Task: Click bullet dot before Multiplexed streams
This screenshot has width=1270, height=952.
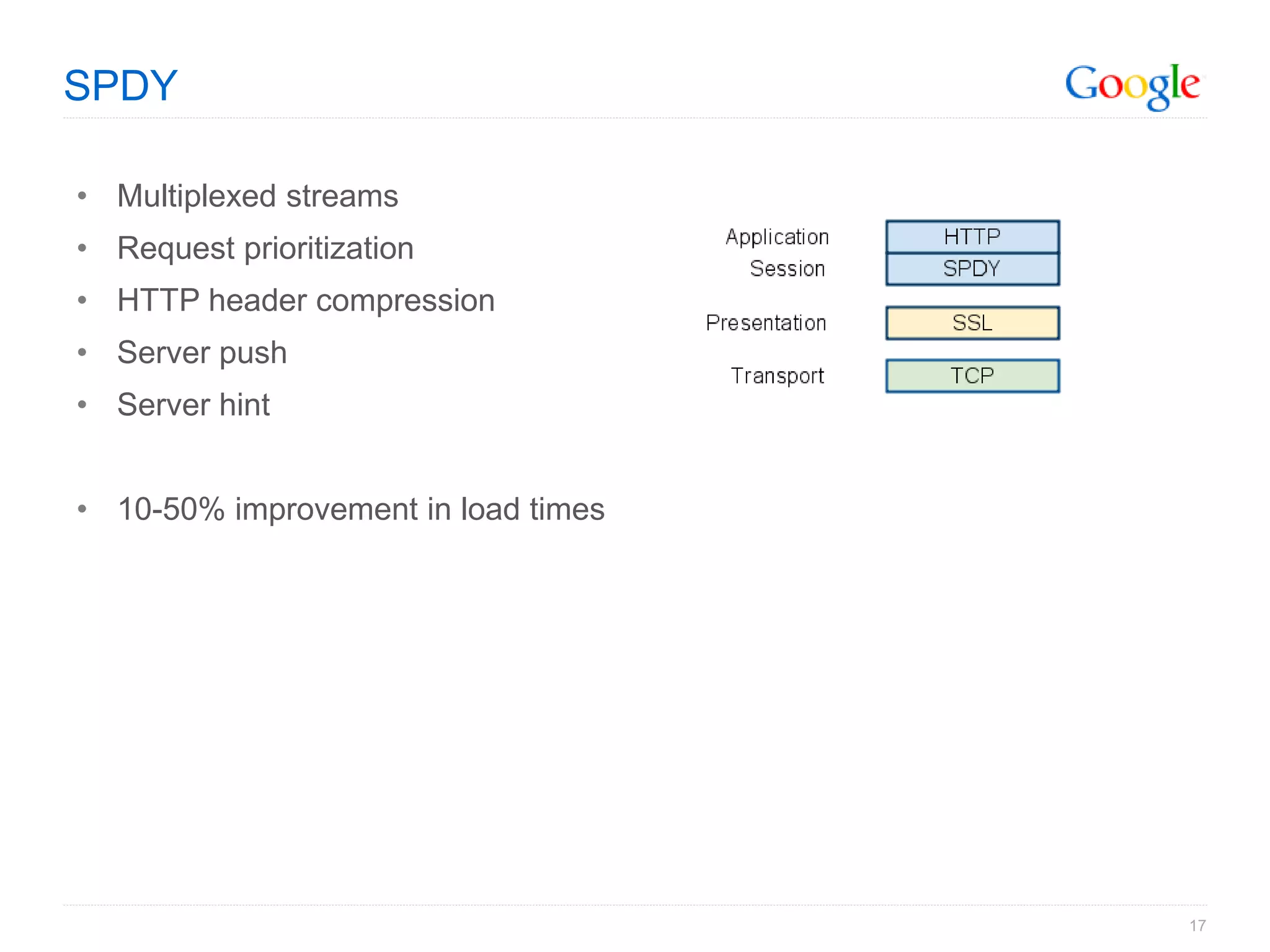Action: click(x=82, y=196)
